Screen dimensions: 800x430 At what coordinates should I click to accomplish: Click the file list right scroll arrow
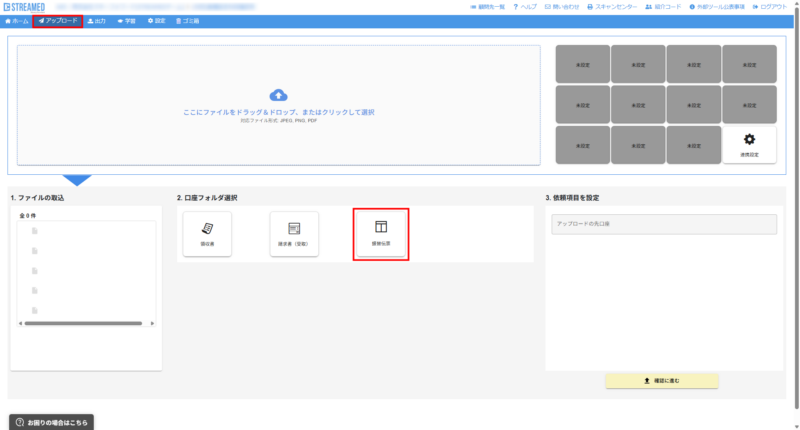pos(152,323)
